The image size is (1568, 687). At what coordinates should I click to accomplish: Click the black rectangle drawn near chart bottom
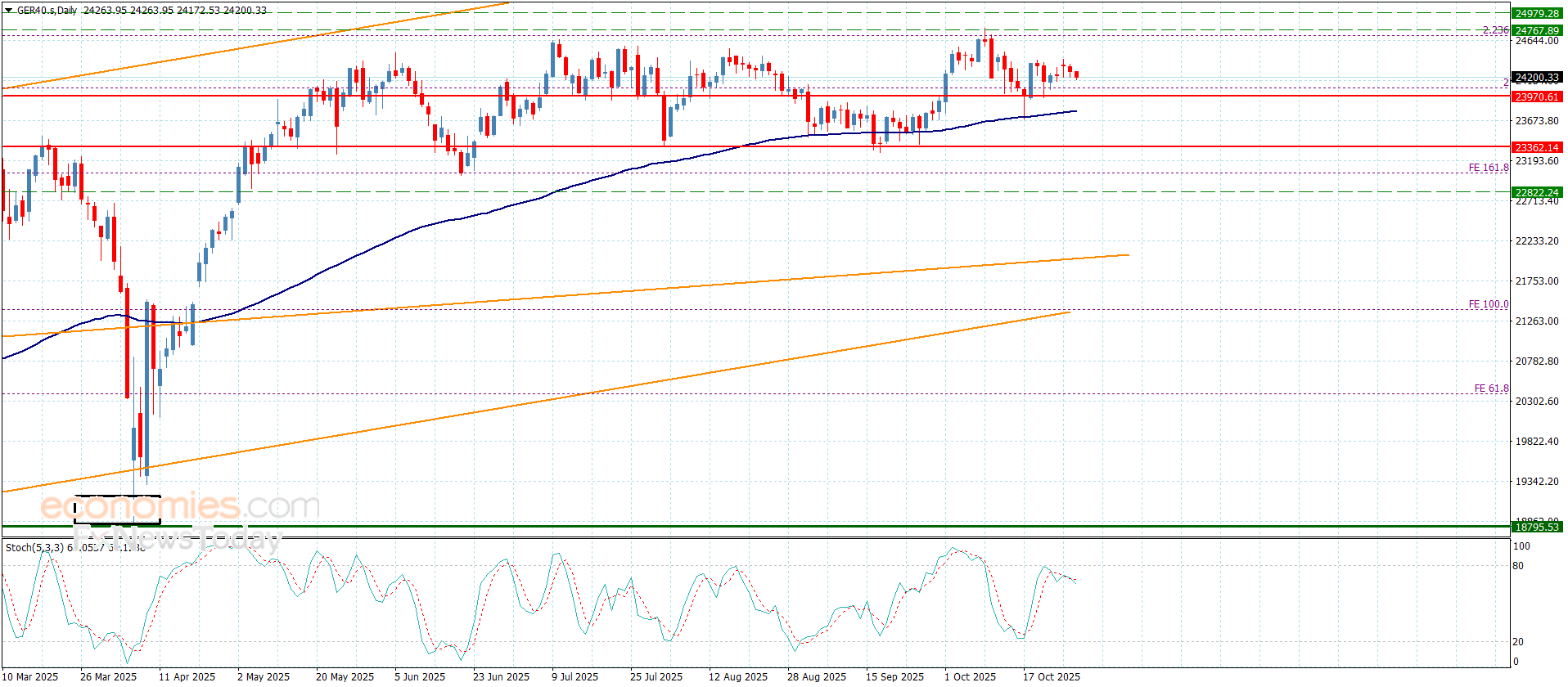click(117, 510)
